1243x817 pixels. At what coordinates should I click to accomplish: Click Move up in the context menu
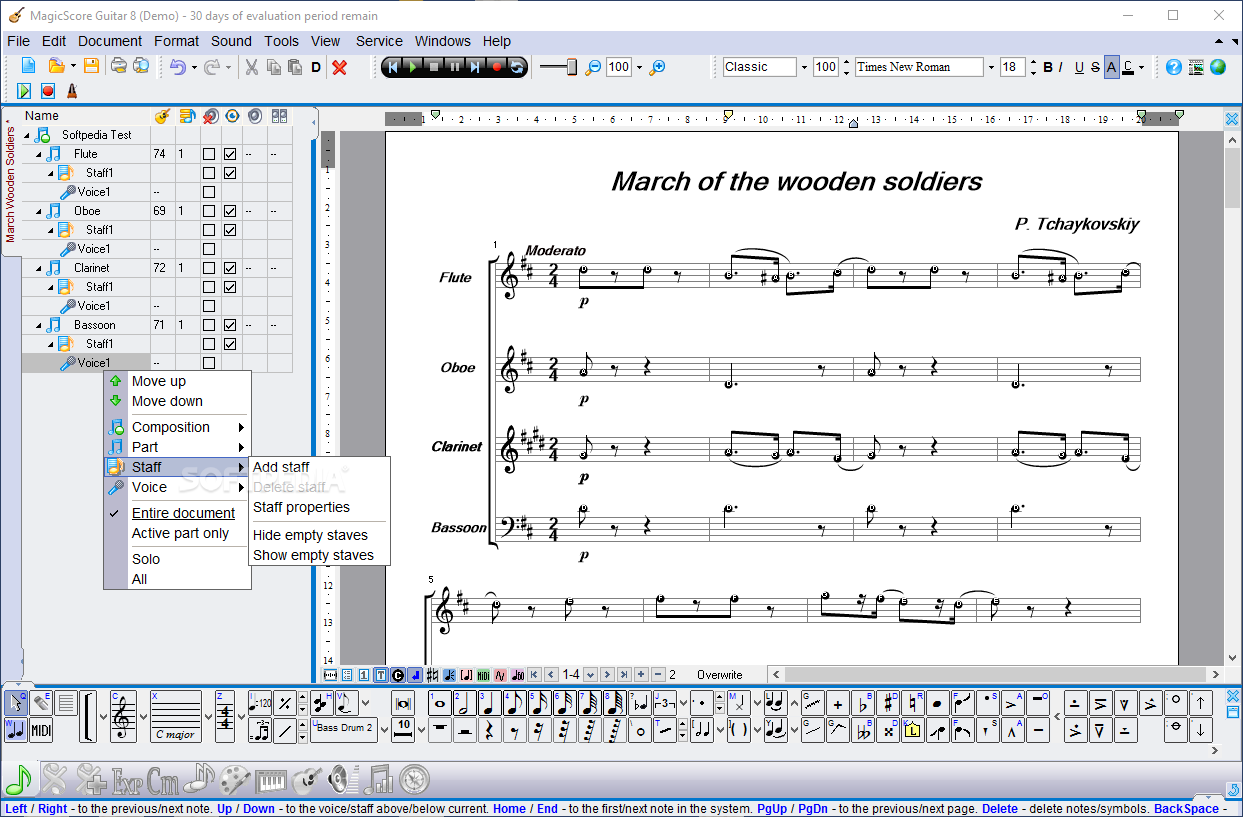tap(159, 381)
